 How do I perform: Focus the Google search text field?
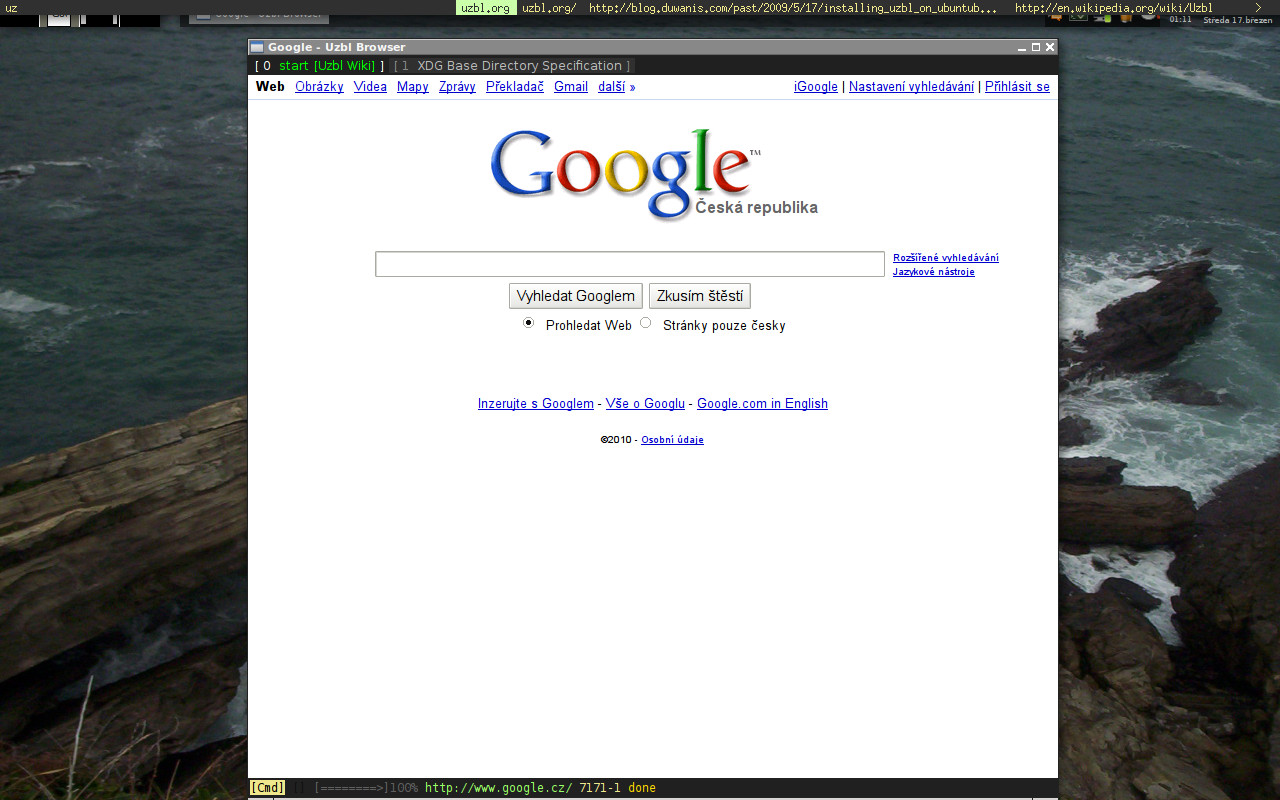click(630, 264)
